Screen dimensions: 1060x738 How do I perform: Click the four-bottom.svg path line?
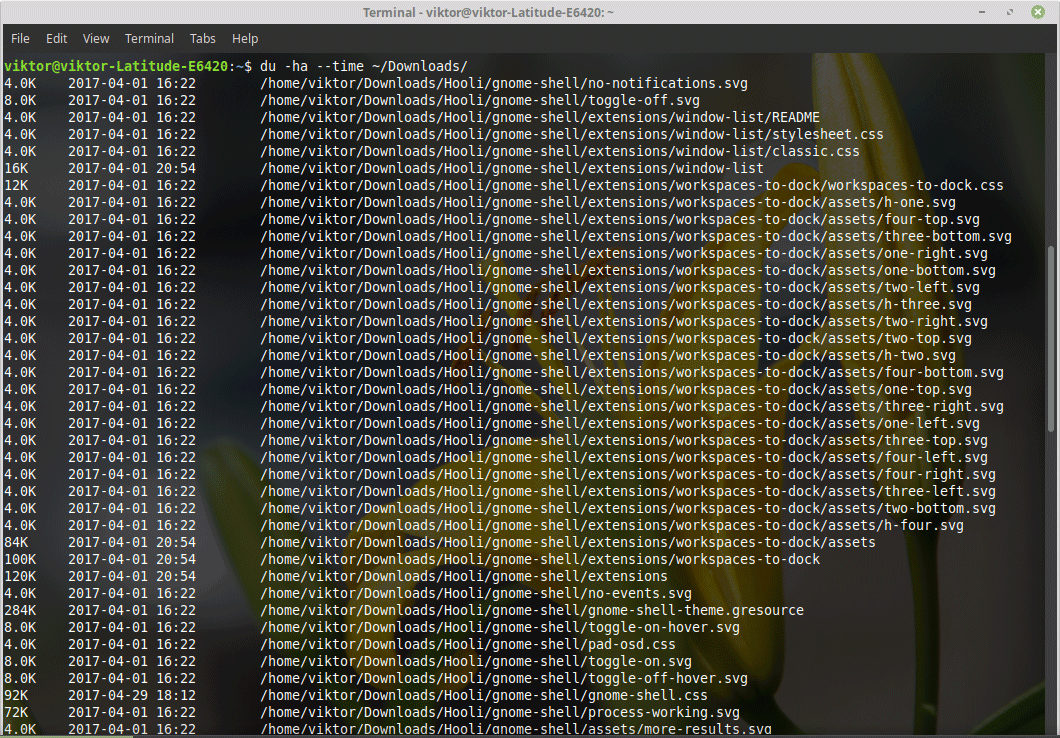click(631, 372)
